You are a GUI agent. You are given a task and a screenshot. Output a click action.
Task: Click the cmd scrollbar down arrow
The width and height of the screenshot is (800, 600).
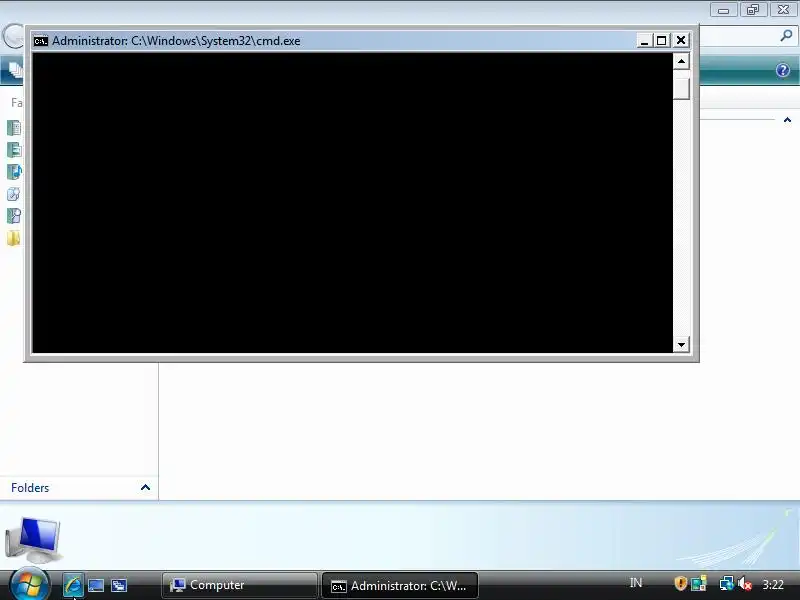[681, 344]
